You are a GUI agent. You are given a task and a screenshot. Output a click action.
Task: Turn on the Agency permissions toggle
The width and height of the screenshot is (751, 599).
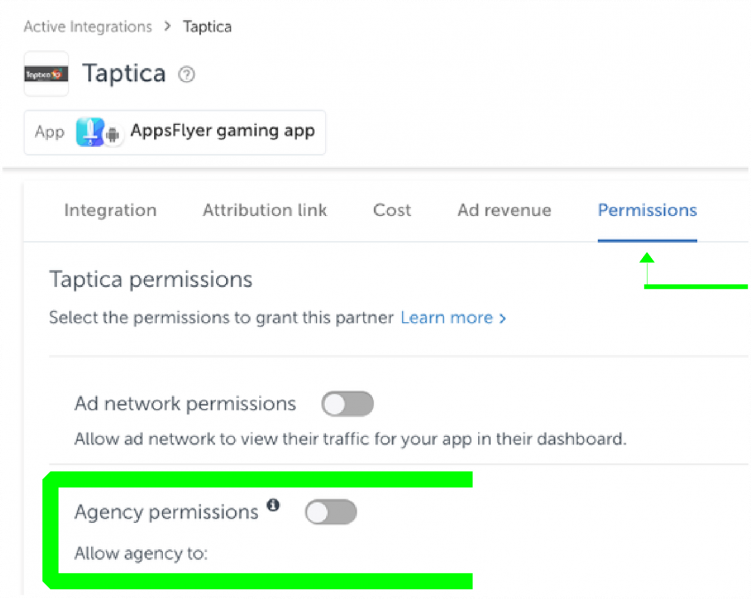331,512
